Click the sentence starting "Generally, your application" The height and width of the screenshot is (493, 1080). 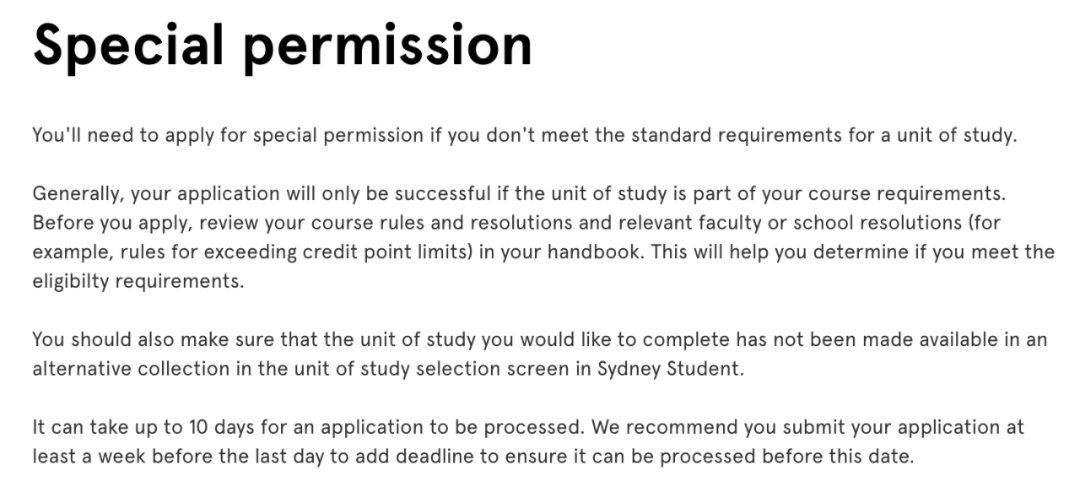coord(519,193)
